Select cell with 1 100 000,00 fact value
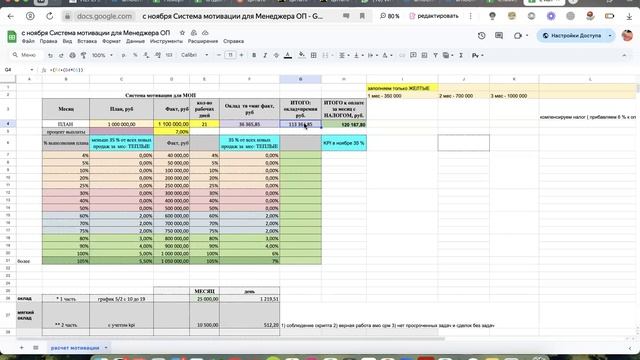 click(x=171, y=124)
